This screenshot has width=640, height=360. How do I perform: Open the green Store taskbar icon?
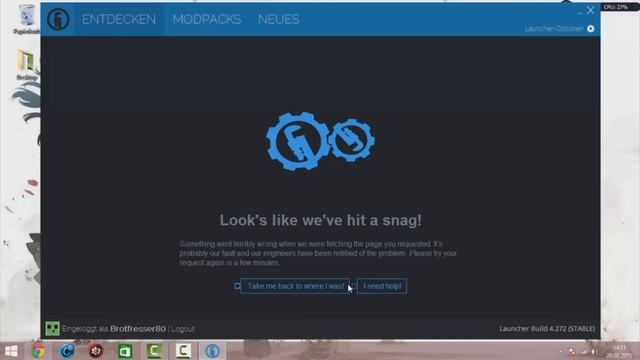[x=125, y=351]
